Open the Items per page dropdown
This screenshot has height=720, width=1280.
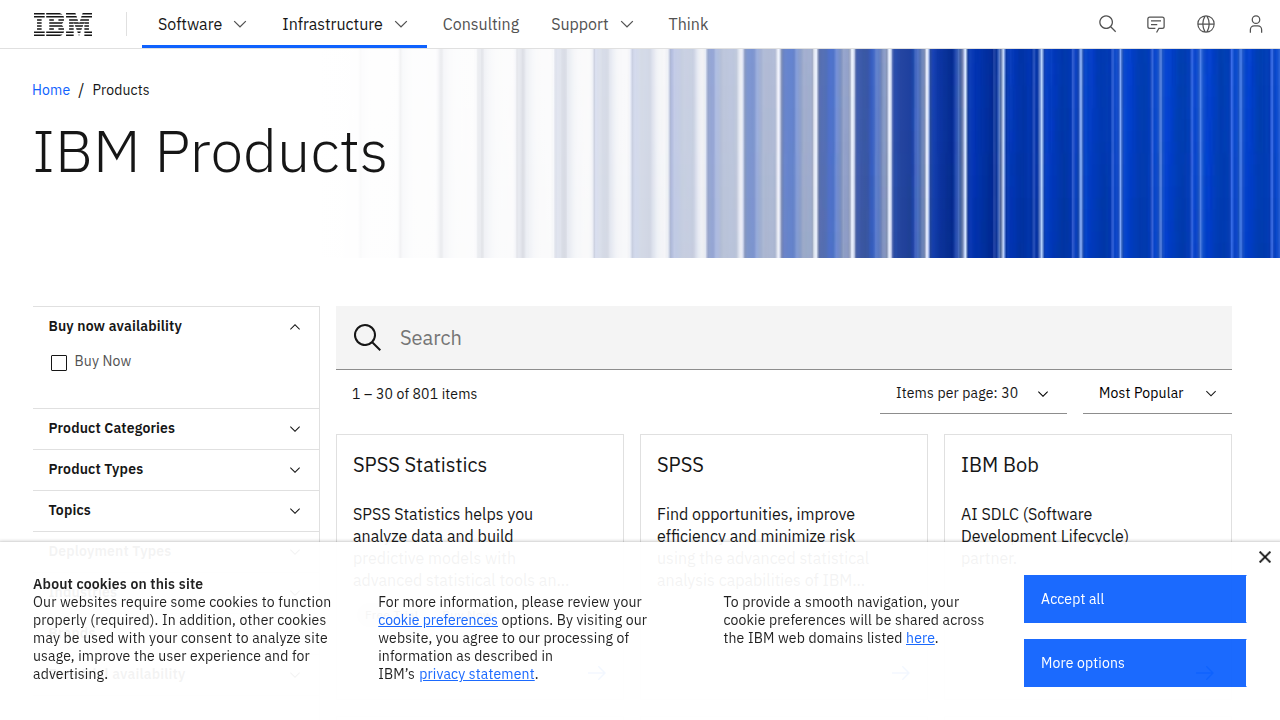tap(973, 394)
